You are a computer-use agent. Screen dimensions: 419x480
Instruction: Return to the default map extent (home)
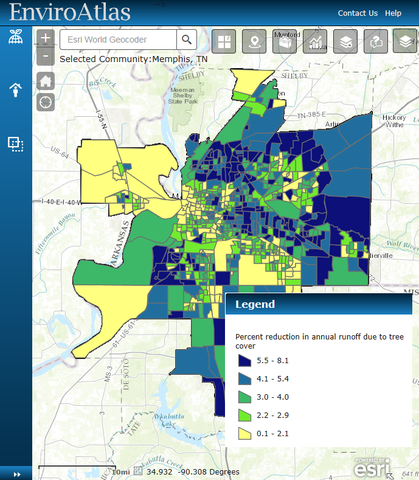pos(46,81)
